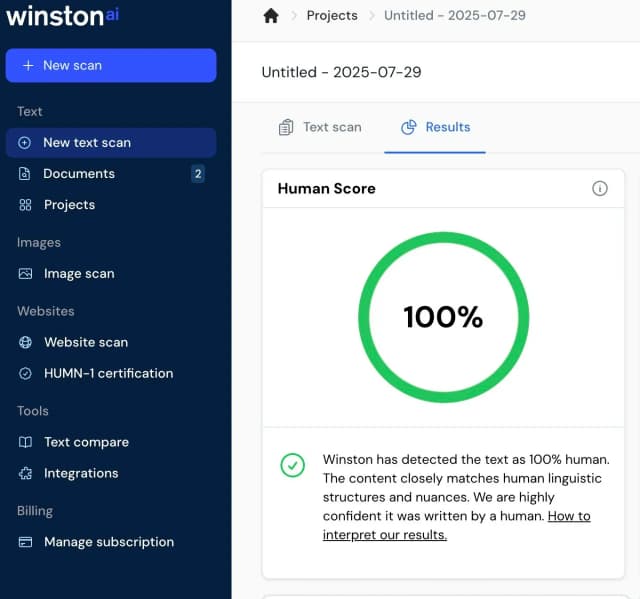This screenshot has height=599, width=640.
Task: Open Integrations from Tools section
Action: [81, 473]
